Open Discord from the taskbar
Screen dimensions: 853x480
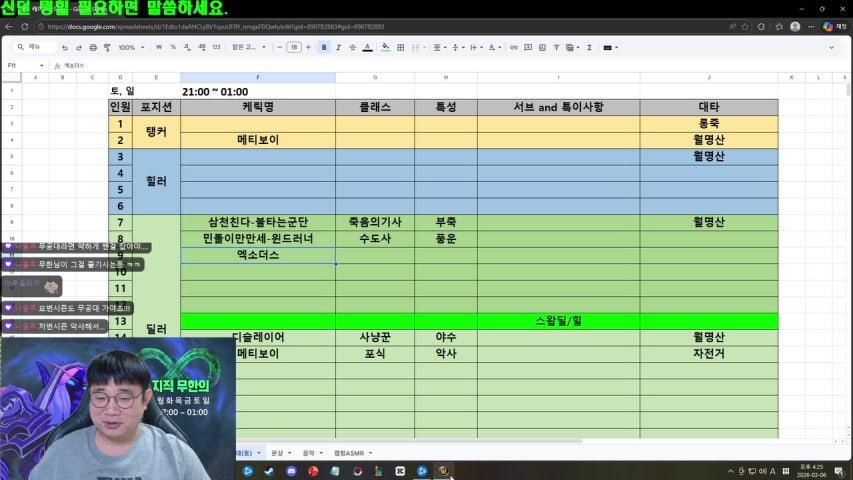pyautogui.click(x=291, y=471)
